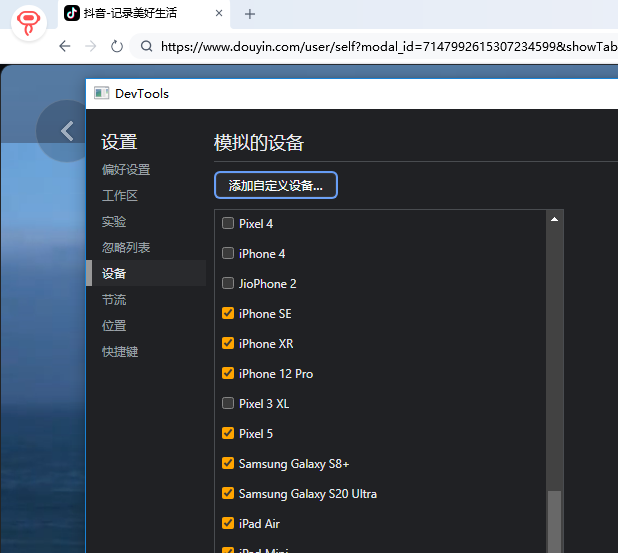Enable the iPhone 4 checkbox
618x553 pixels.
click(228, 253)
